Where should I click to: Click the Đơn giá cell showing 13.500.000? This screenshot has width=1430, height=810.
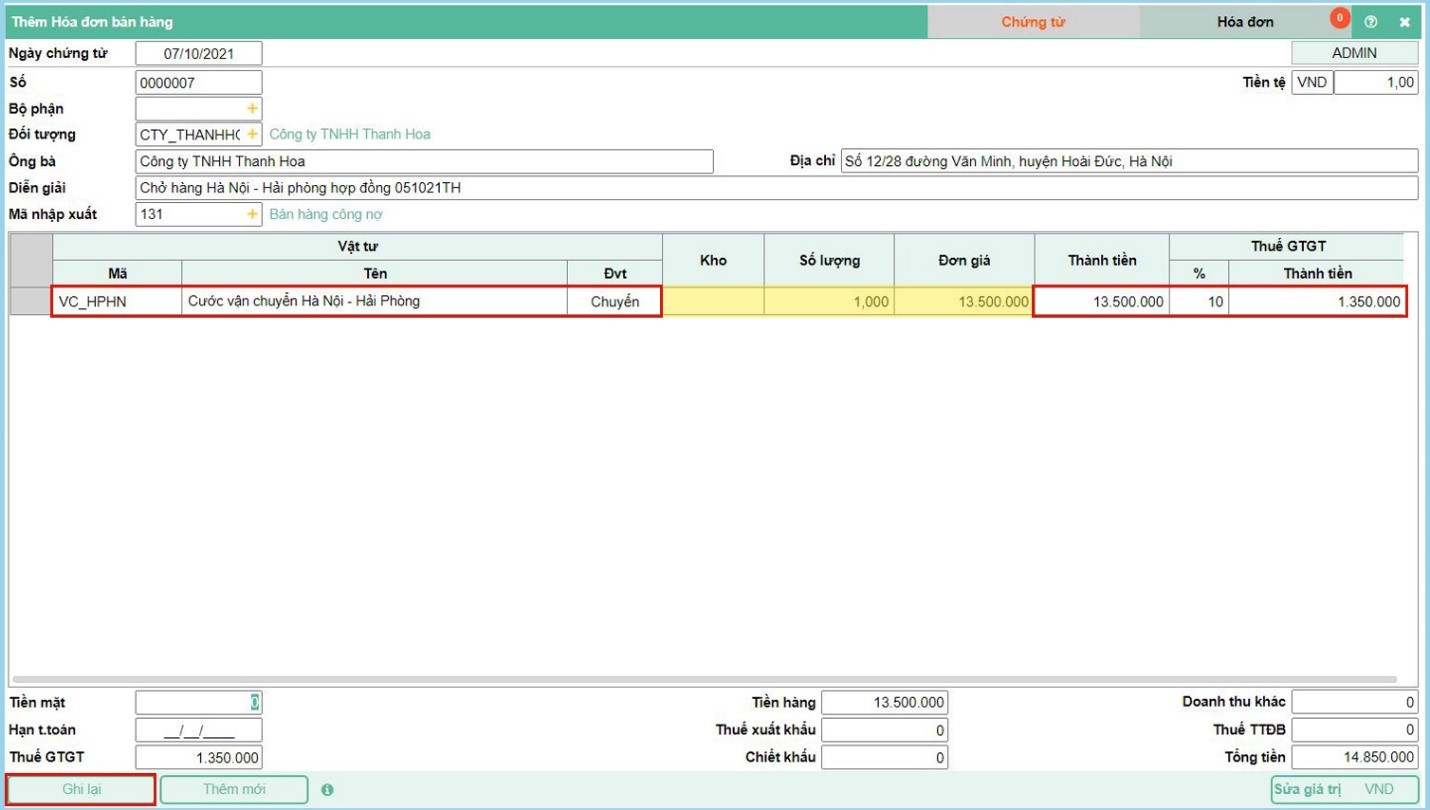pos(964,302)
